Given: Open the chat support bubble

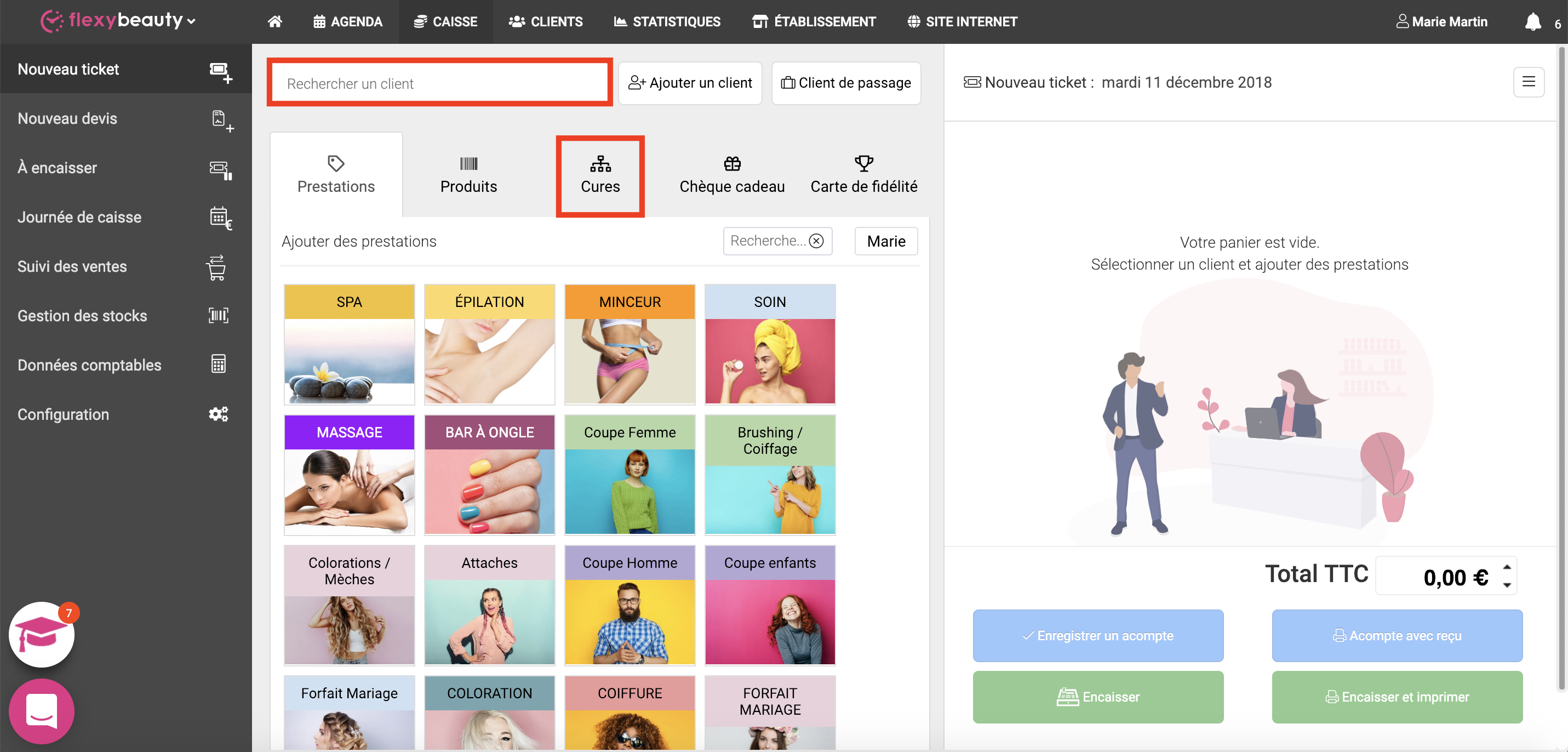Looking at the screenshot, I should (x=42, y=710).
